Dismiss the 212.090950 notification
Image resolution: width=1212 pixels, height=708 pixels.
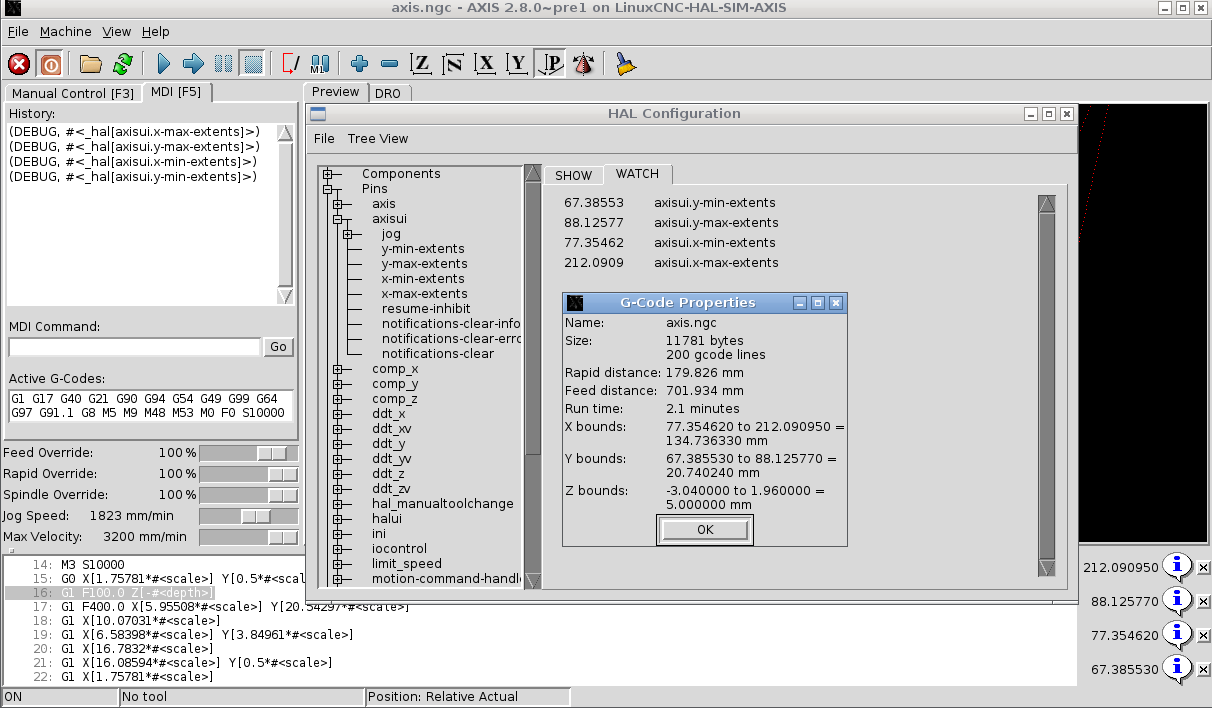(1204, 568)
